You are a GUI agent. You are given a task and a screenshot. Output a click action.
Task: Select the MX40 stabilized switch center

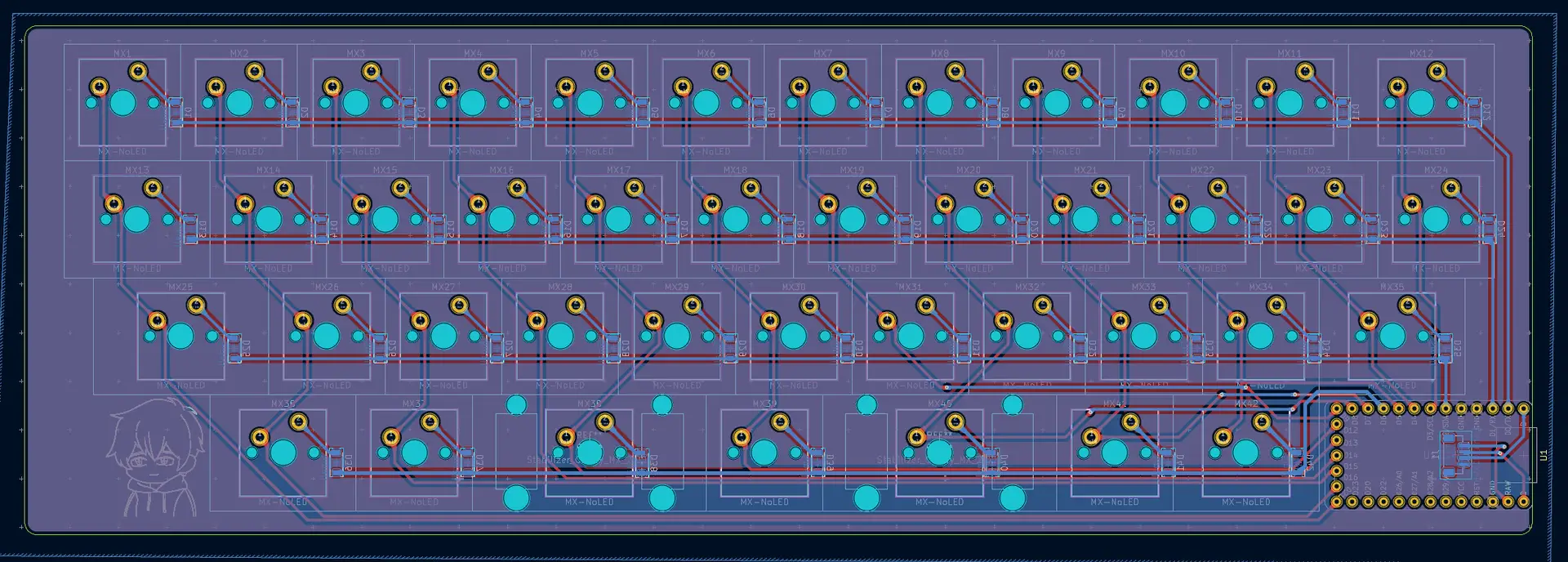pyautogui.click(x=939, y=452)
